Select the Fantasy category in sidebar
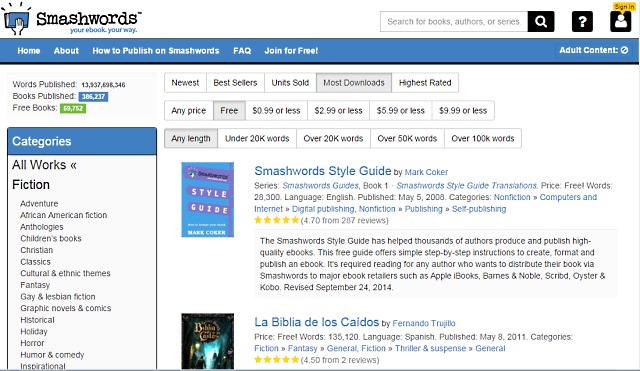Viewport: 640px width, 371px height. pos(35,285)
